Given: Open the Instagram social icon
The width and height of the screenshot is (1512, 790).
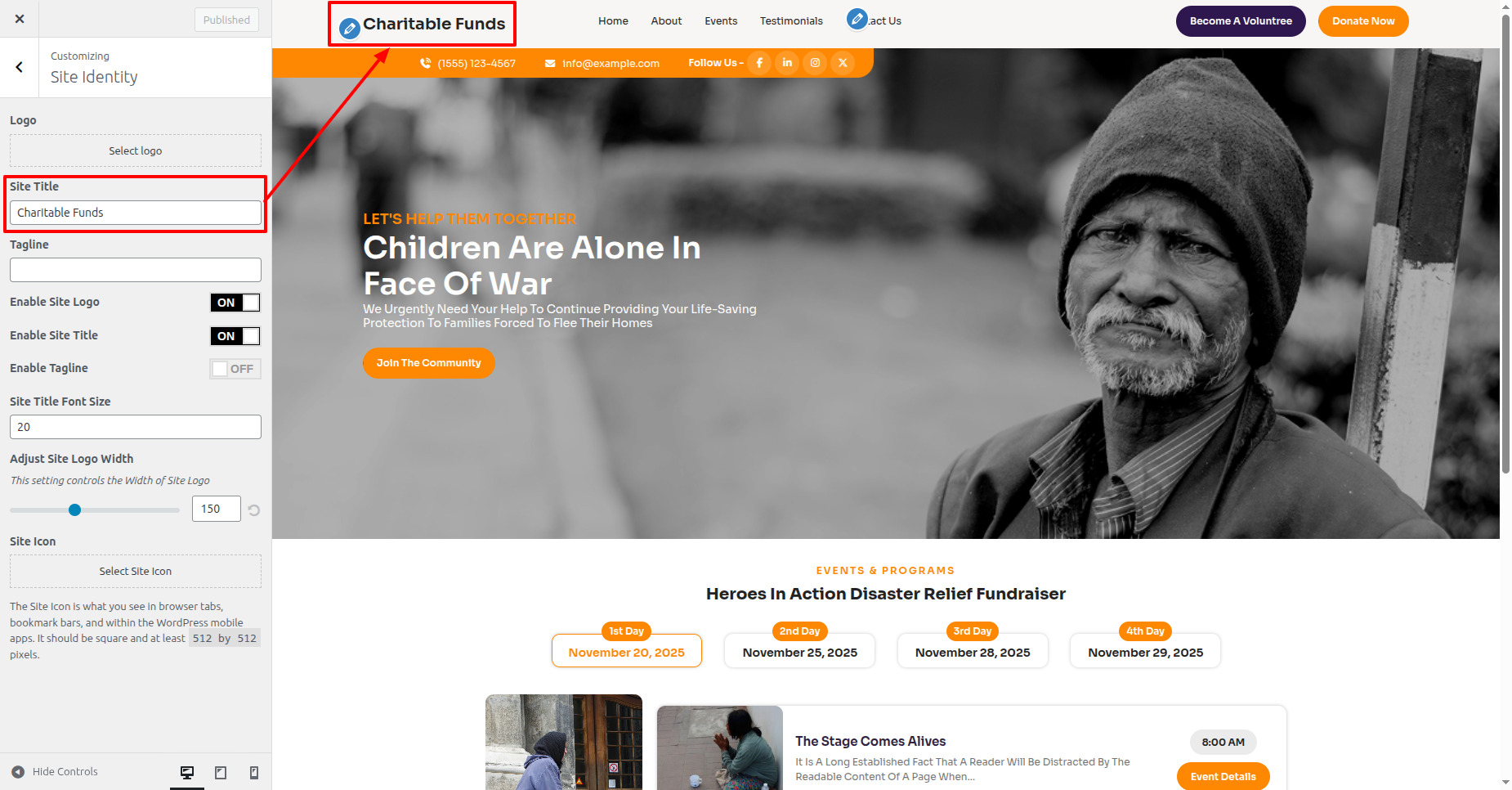Looking at the screenshot, I should click(x=815, y=63).
